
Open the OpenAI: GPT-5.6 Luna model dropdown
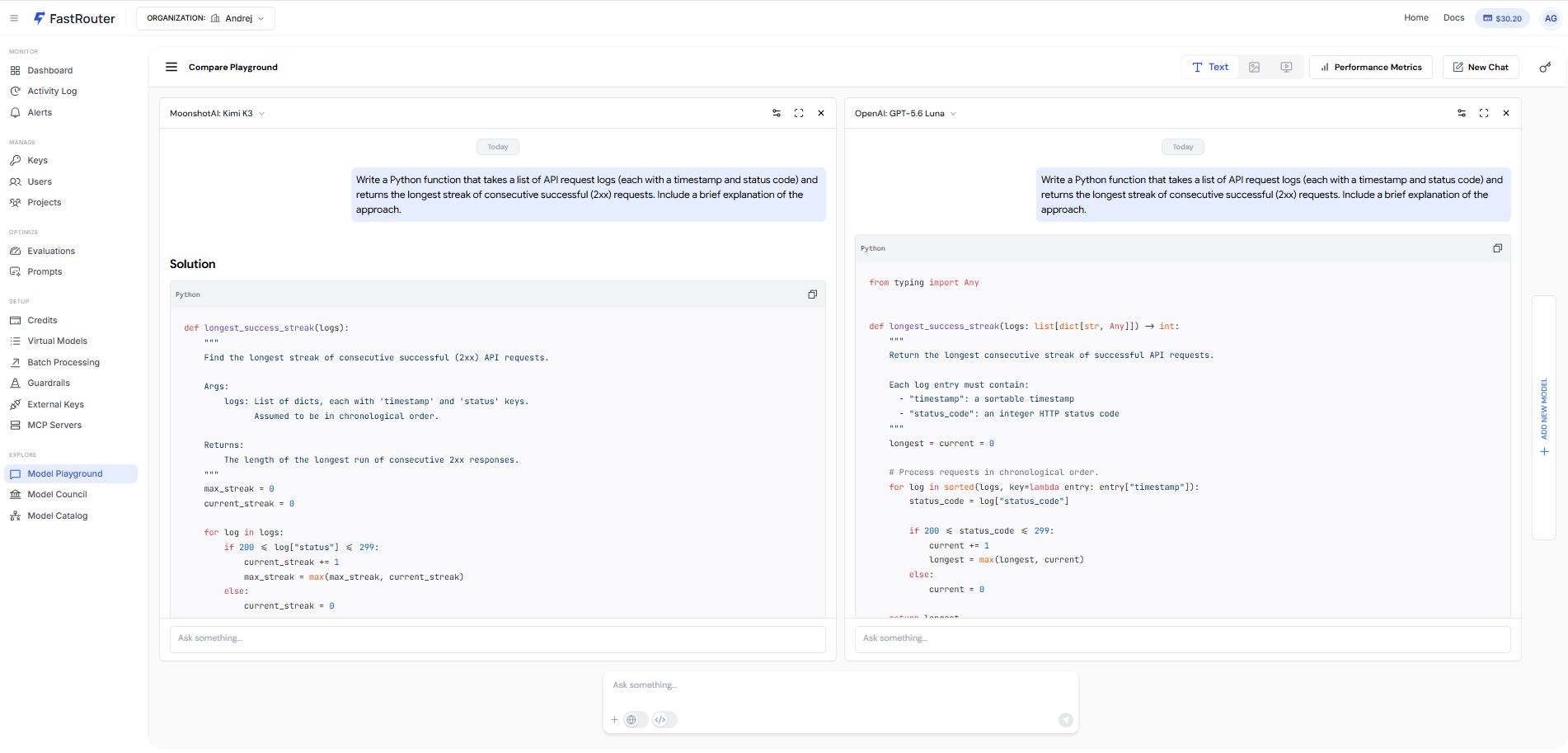click(905, 113)
